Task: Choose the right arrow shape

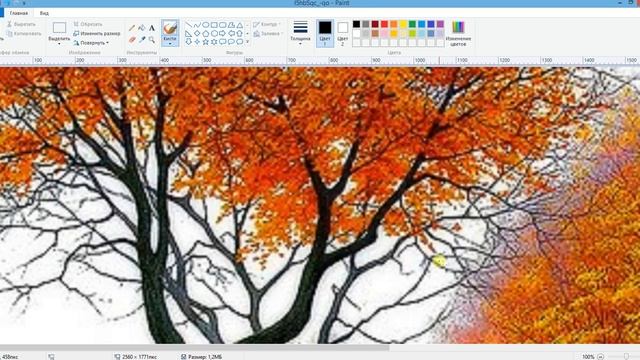Action: coord(223,33)
